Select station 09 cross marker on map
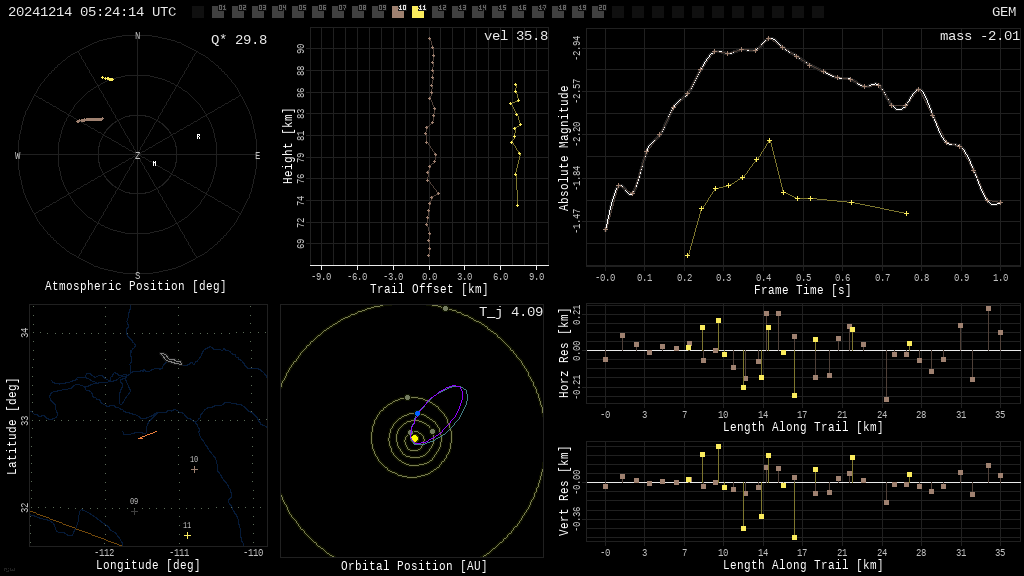The image size is (1024, 576). tap(134, 511)
